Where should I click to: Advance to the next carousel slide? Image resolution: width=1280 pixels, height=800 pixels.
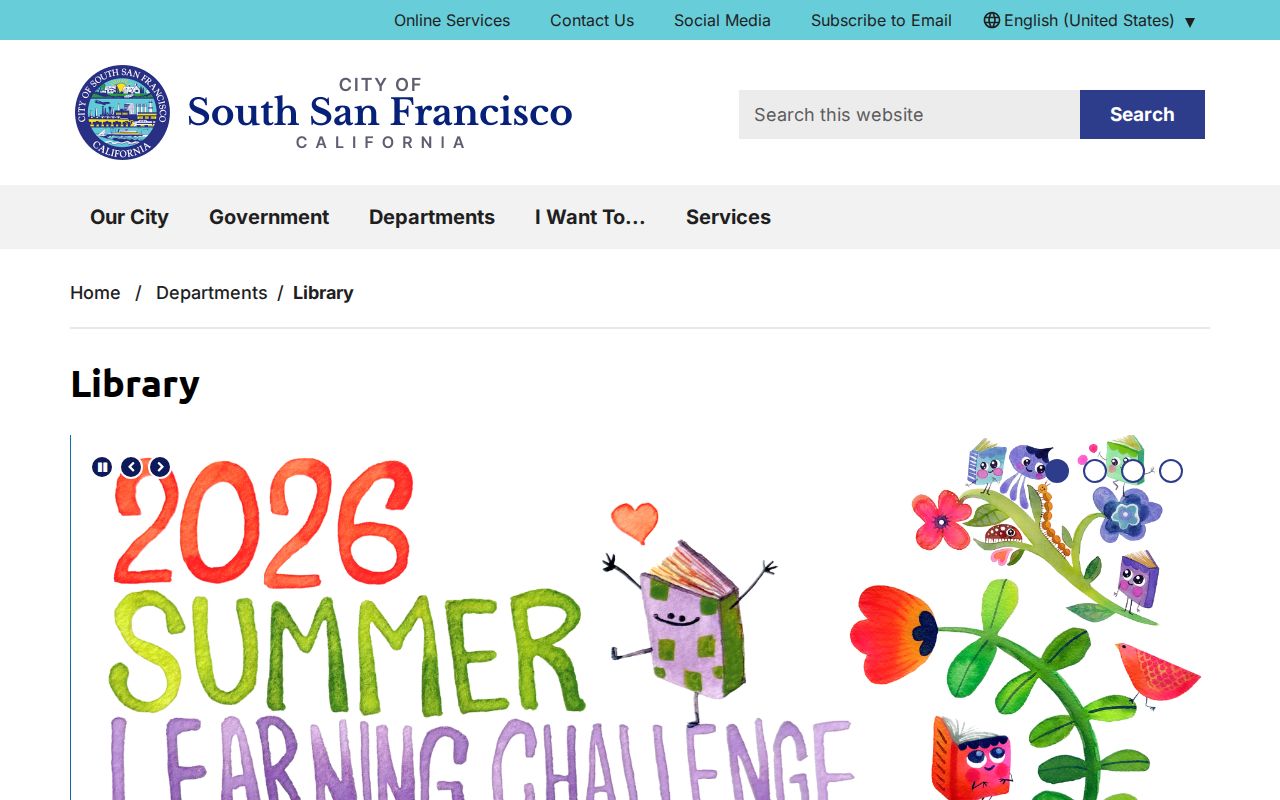coord(160,467)
